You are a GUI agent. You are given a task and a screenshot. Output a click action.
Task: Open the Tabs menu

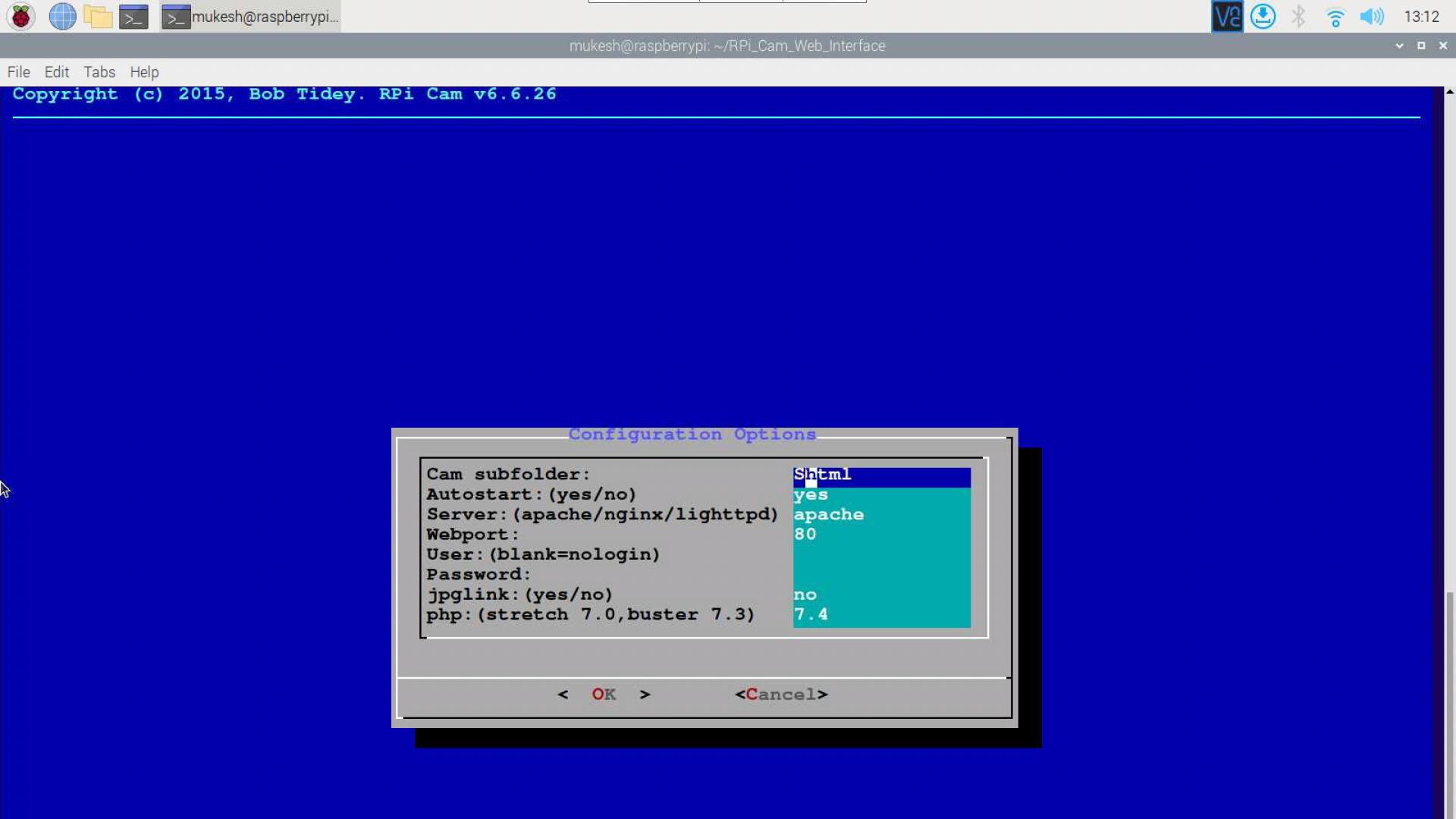point(99,72)
